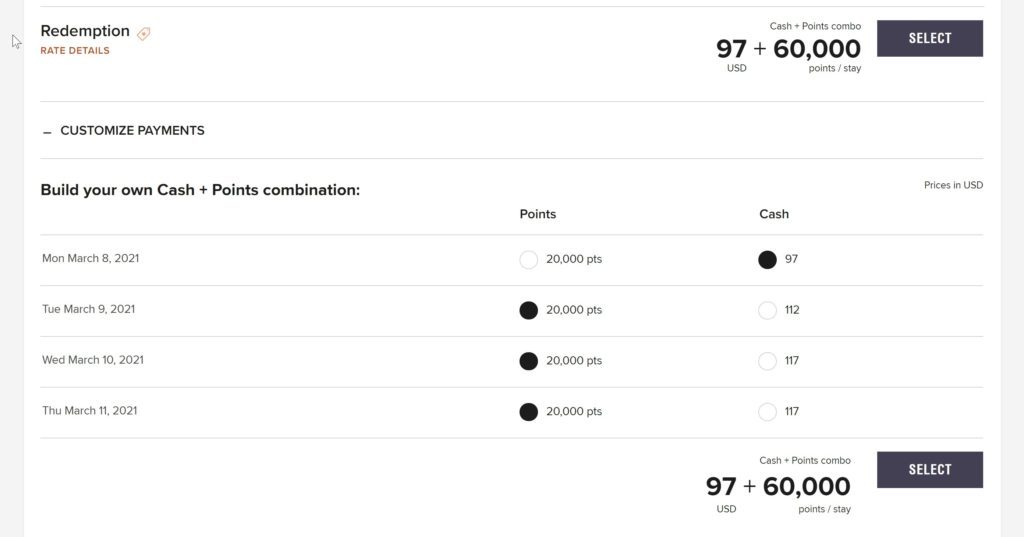Click the top 97 + 60,000 combo price

(788, 49)
